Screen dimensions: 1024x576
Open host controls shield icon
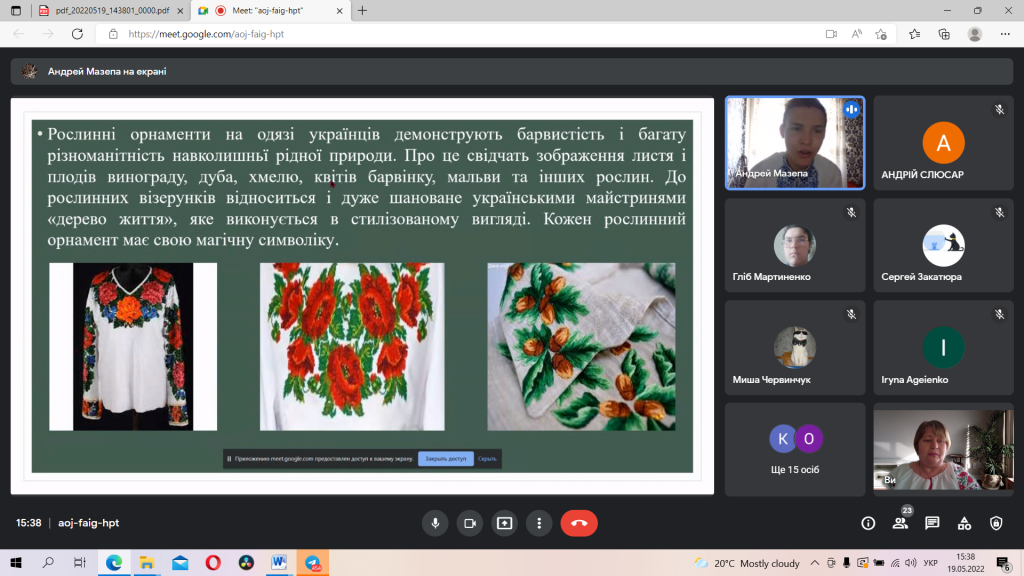point(996,523)
